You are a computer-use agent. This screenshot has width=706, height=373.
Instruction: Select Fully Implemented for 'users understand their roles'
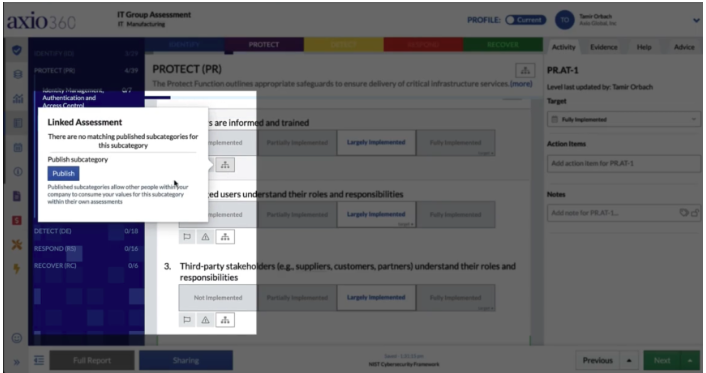coord(456,215)
